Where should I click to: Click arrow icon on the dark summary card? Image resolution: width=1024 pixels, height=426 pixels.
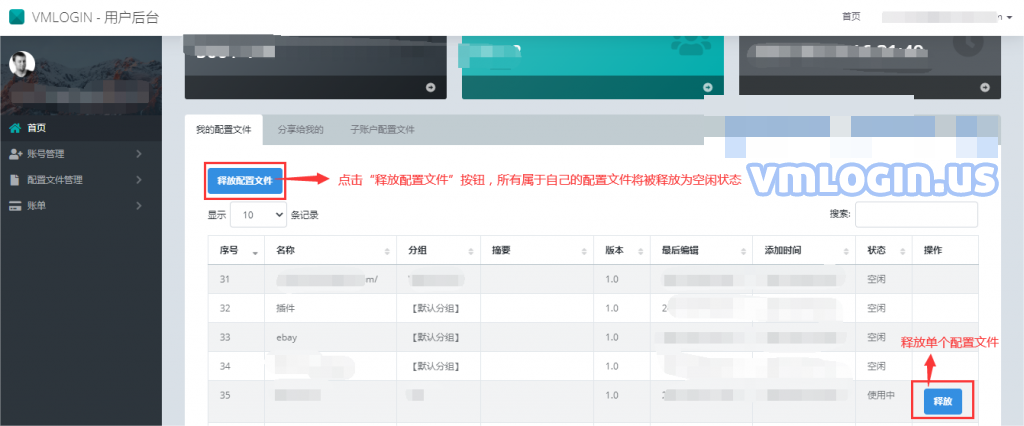tap(430, 87)
